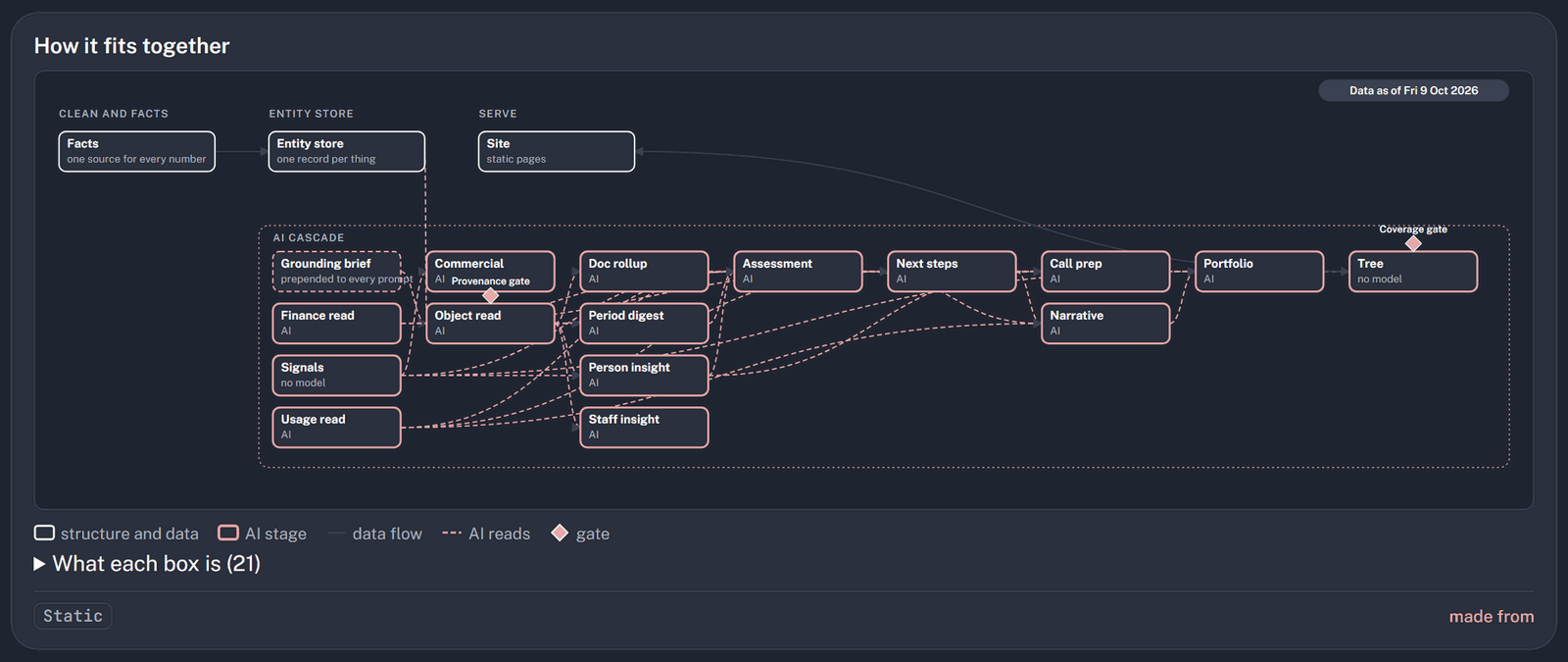Select the Narrative AI node
1568x662 pixels.
click(1105, 324)
